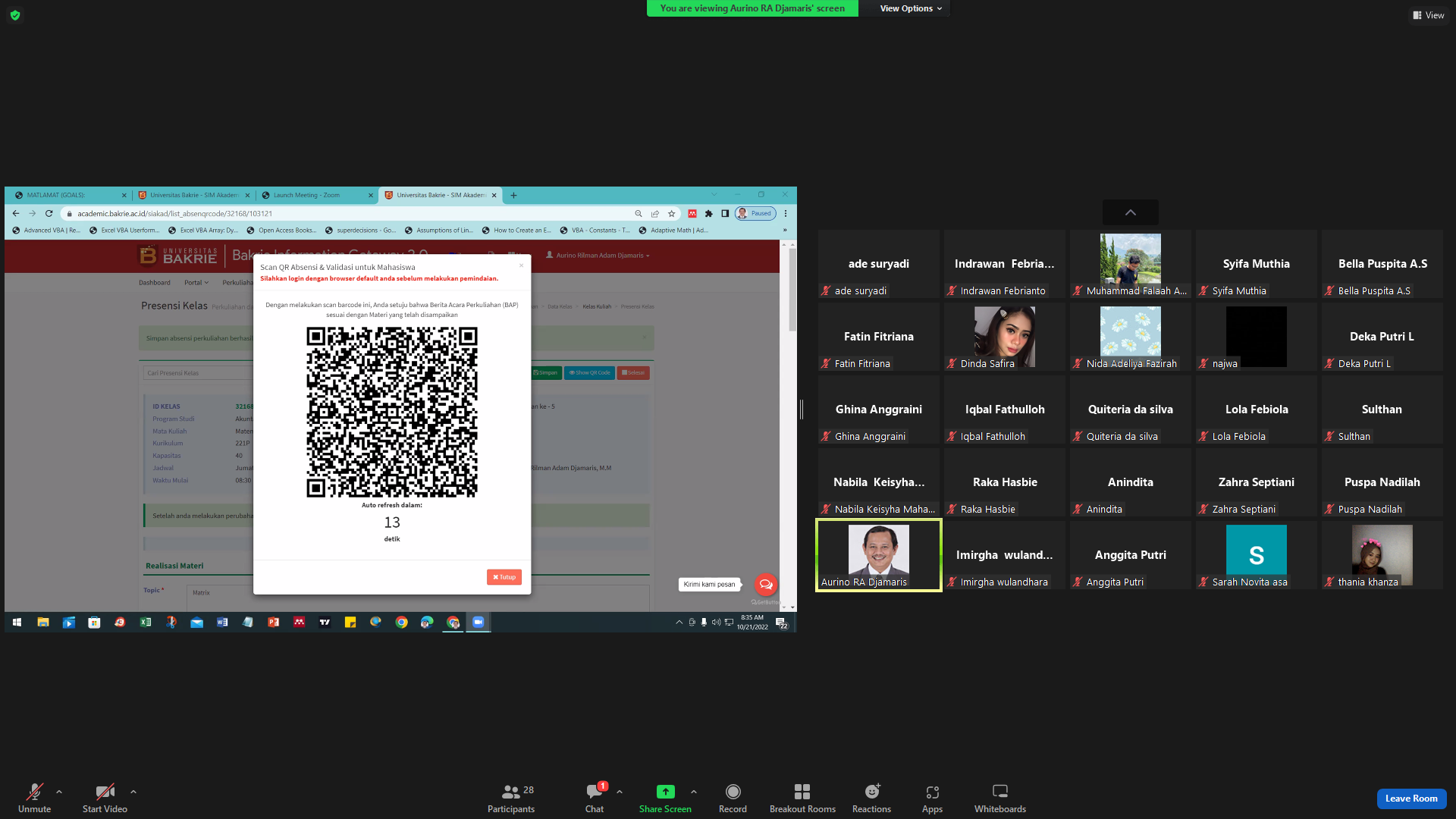Click the green Share Screen button
The width and height of the screenshot is (1456, 819).
665,798
